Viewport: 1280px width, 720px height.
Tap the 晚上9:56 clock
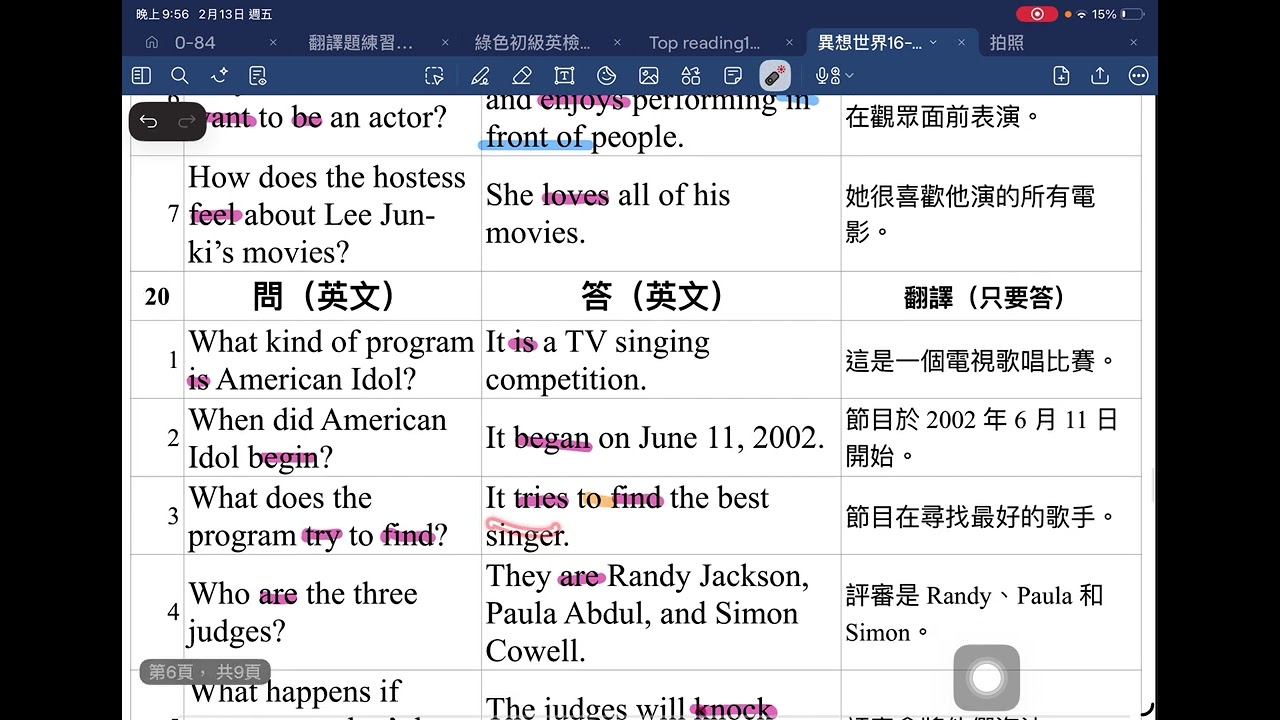point(162,14)
